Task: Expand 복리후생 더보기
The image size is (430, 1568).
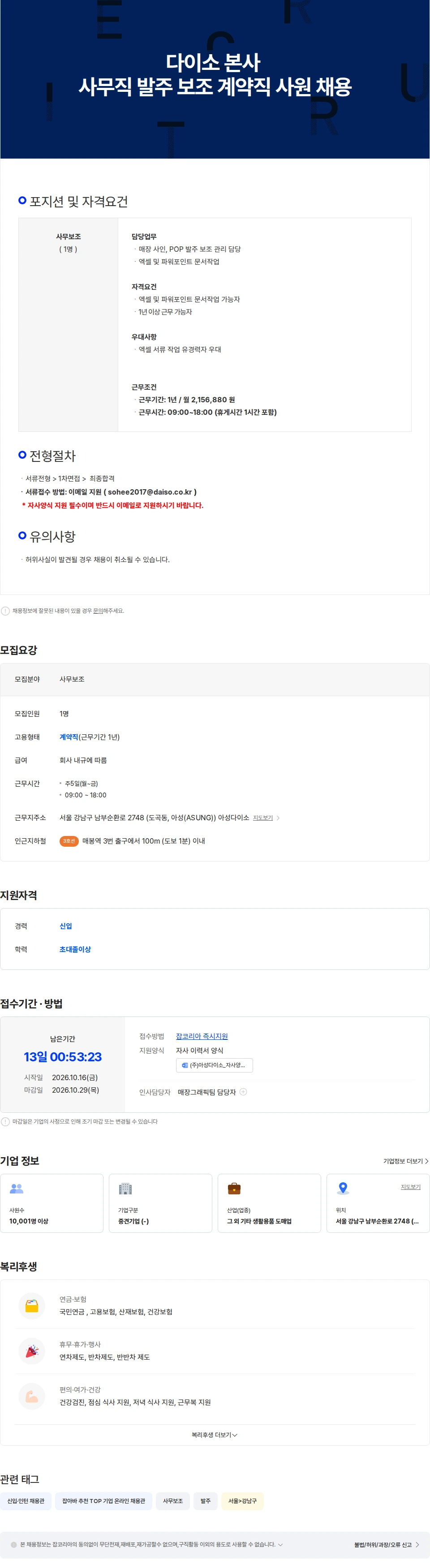Action: point(215,1434)
